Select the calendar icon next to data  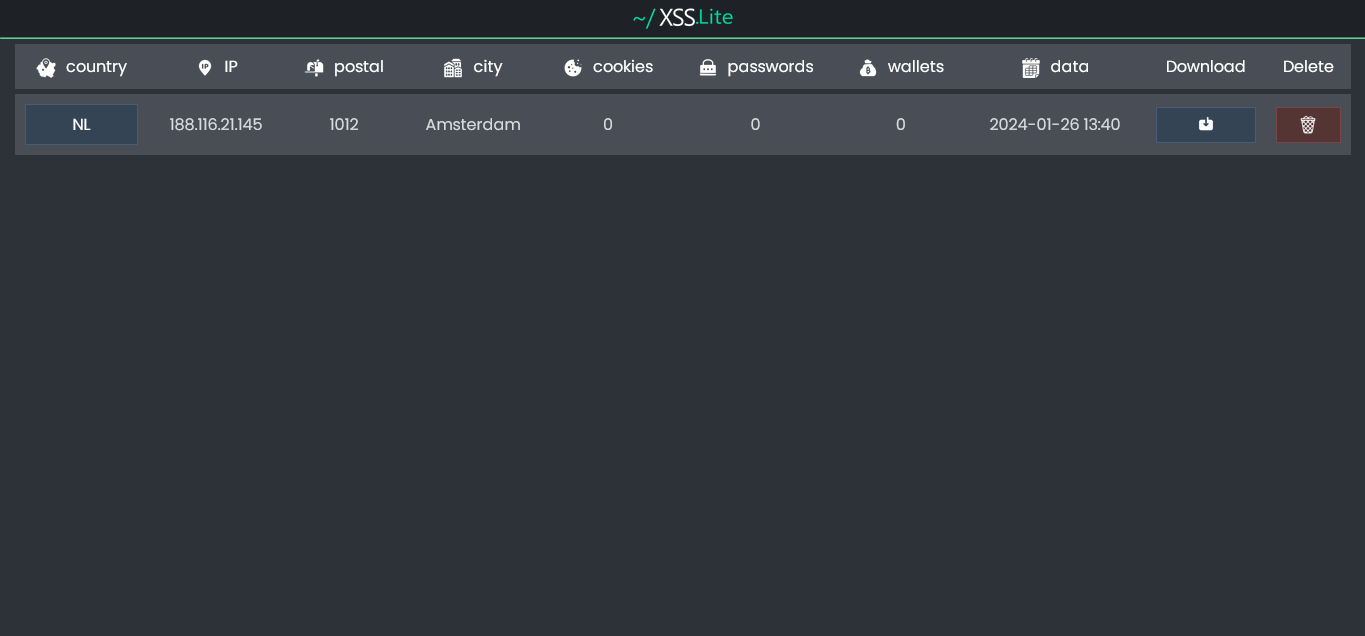click(1030, 67)
